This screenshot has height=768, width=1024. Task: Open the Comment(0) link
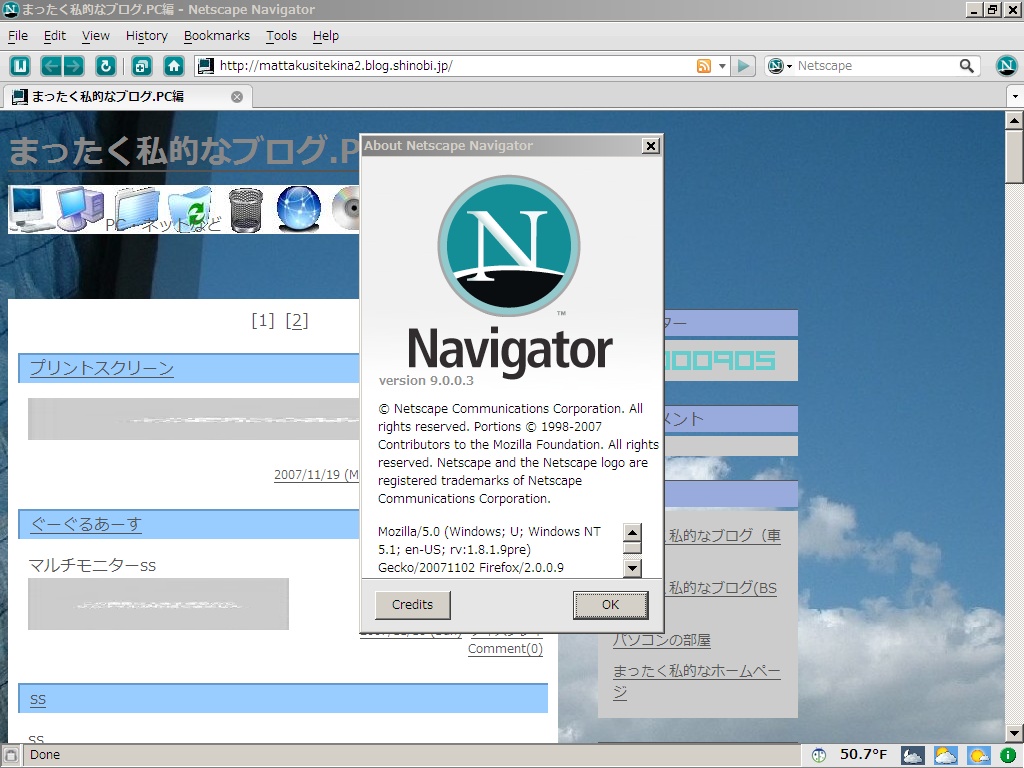click(x=505, y=648)
